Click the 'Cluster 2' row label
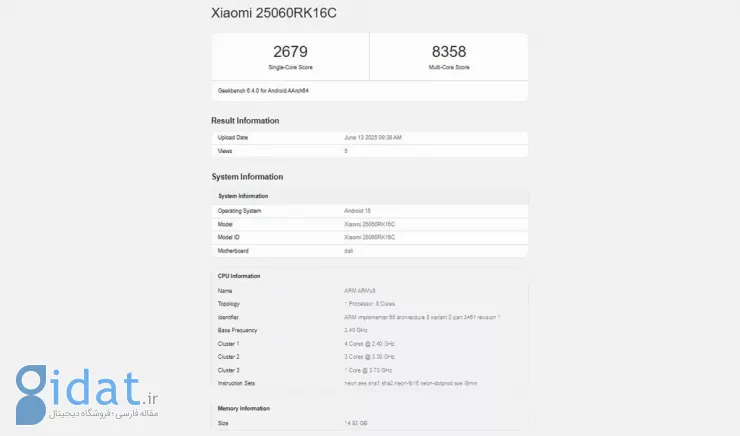 [x=228, y=357]
